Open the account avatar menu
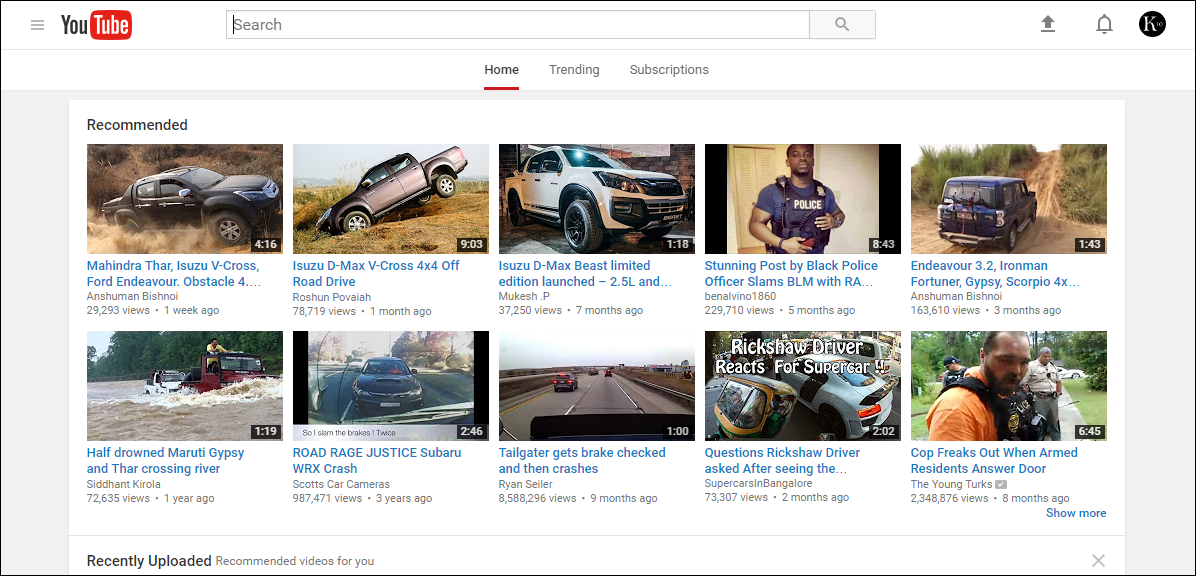The height and width of the screenshot is (576, 1196). tap(1152, 24)
